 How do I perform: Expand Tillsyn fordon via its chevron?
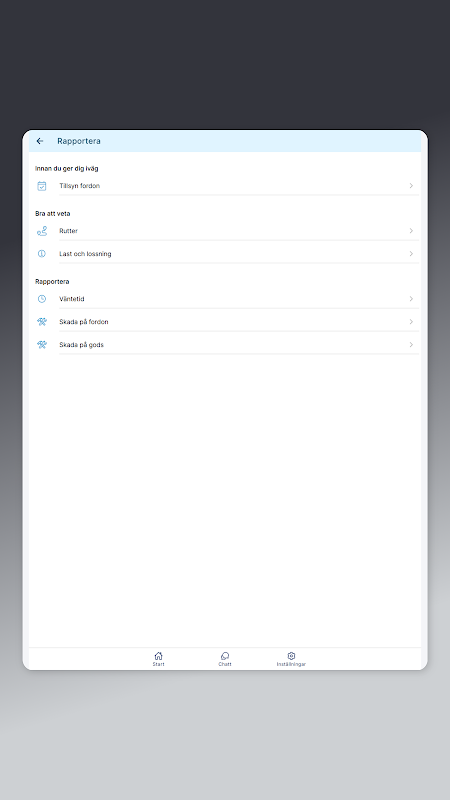411,186
